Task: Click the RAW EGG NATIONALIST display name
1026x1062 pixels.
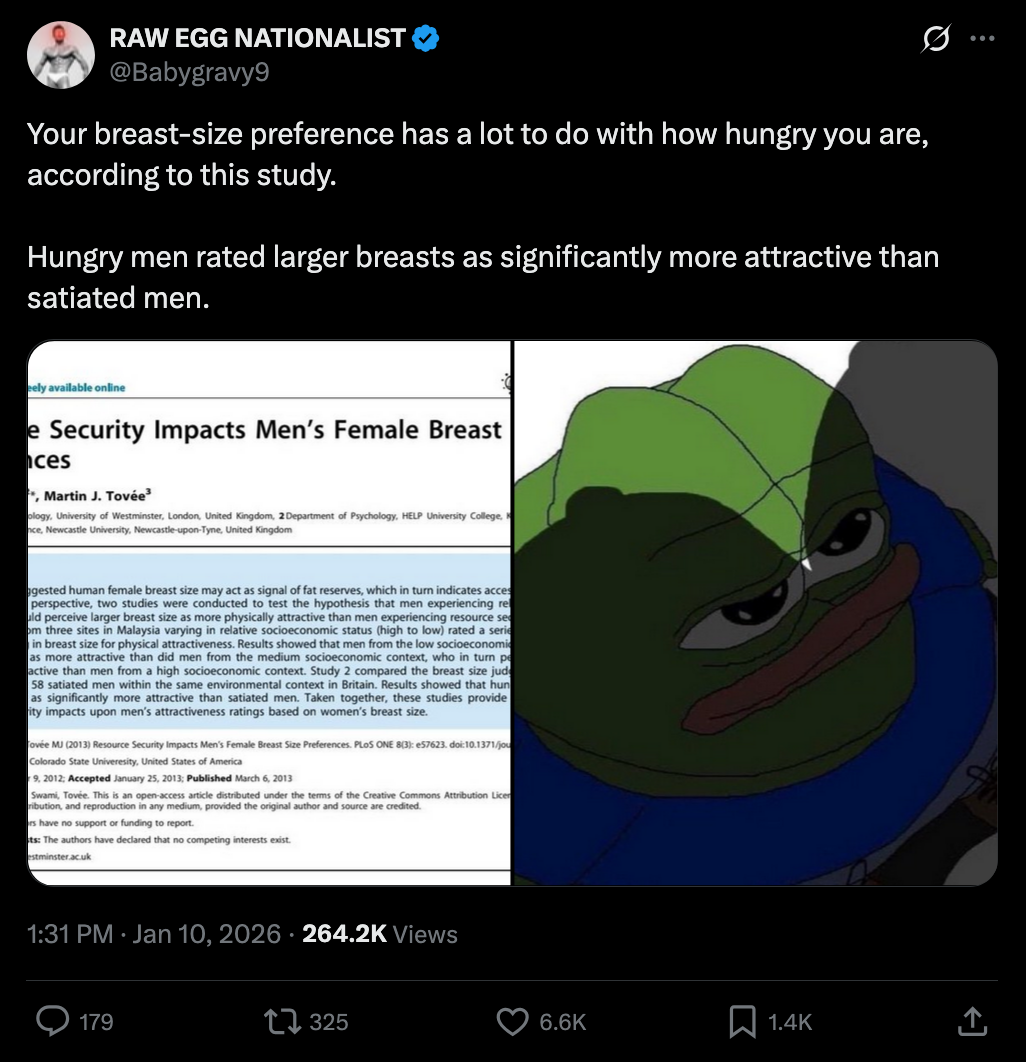Action: tap(257, 39)
